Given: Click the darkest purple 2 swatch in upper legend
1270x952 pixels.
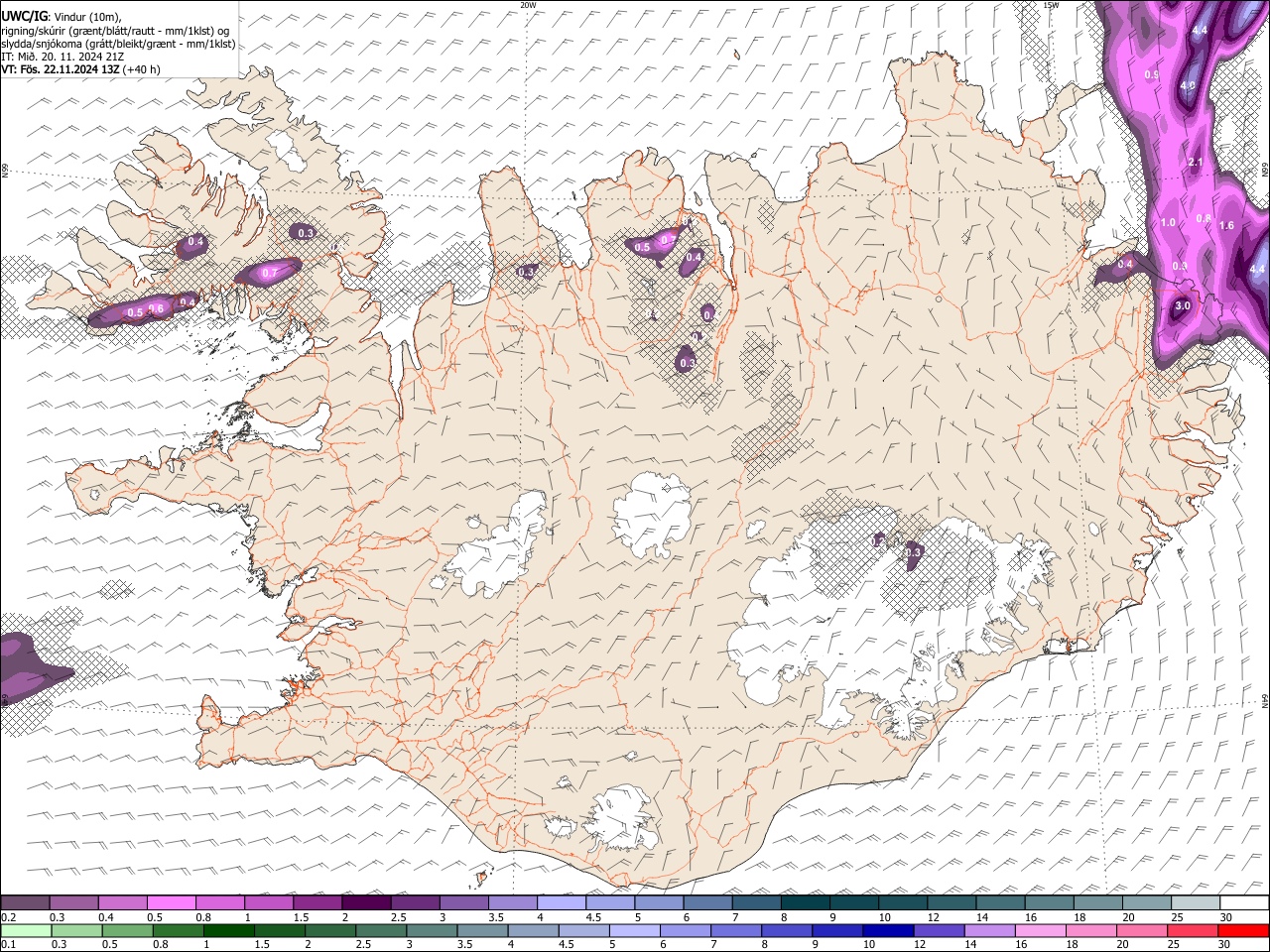Looking at the screenshot, I should [x=365, y=903].
